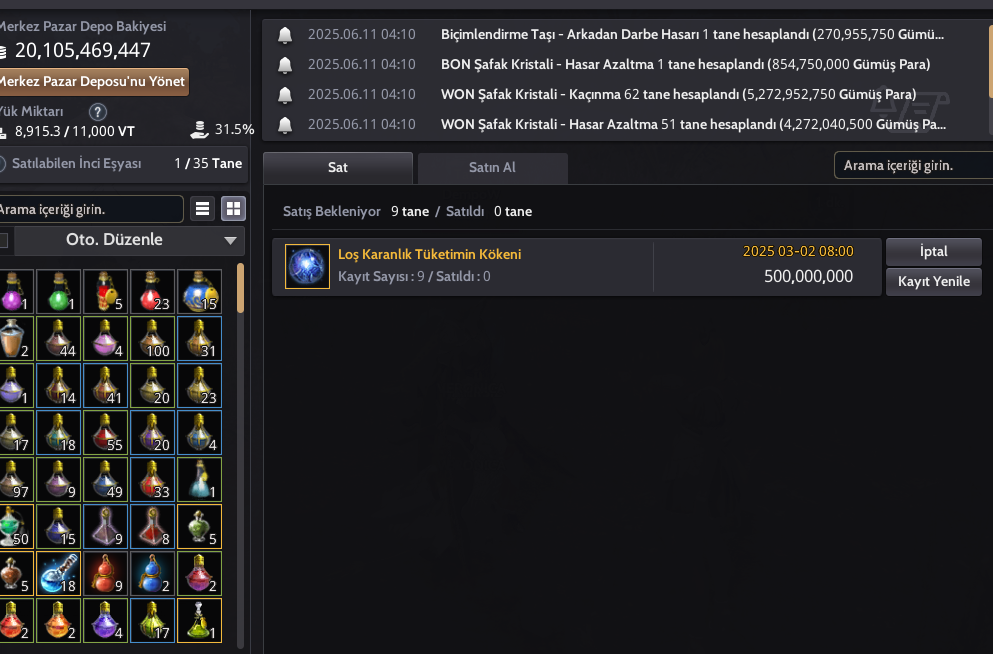Screen dimensions: 993x654
Task: Click the inventory vertical scrollbar handle
Action: pos(240,288)
